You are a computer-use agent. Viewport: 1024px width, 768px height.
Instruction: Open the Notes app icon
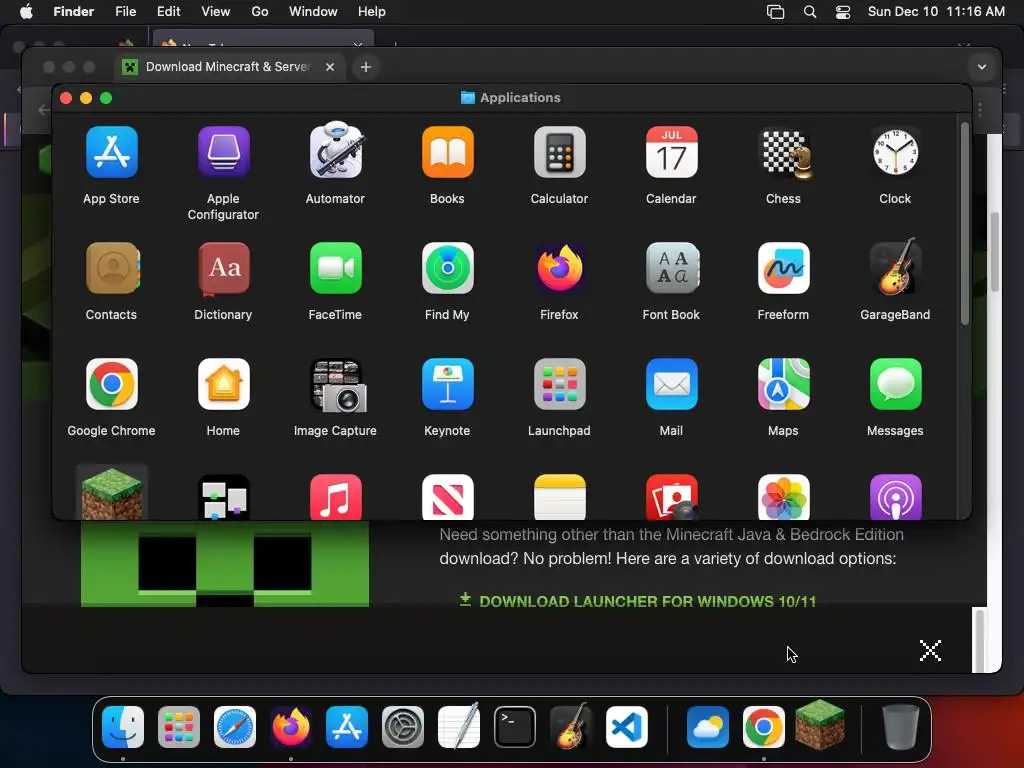coord(560,497)
